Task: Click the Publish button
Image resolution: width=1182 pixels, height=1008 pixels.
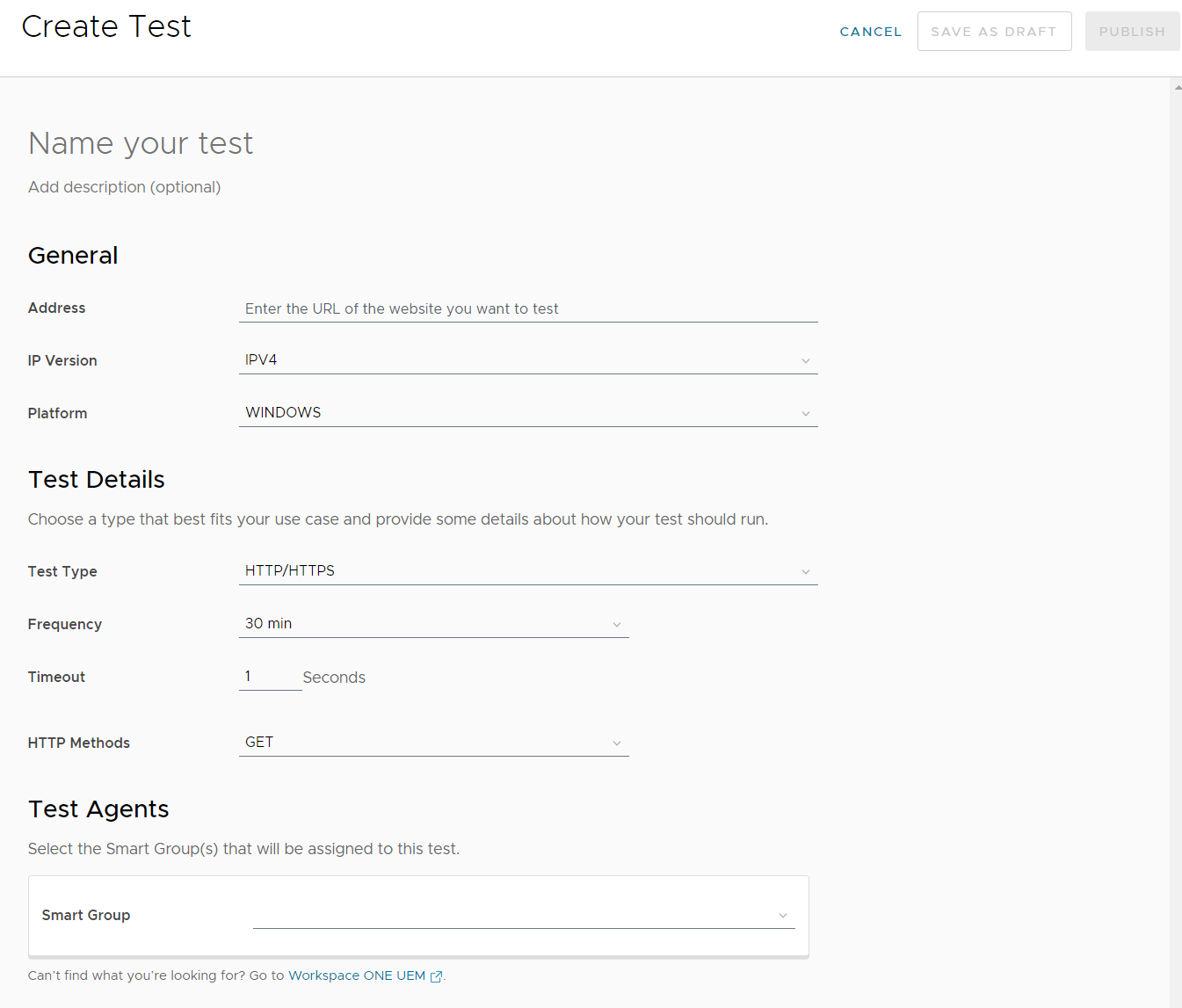Action: [x=1132, y=32]
